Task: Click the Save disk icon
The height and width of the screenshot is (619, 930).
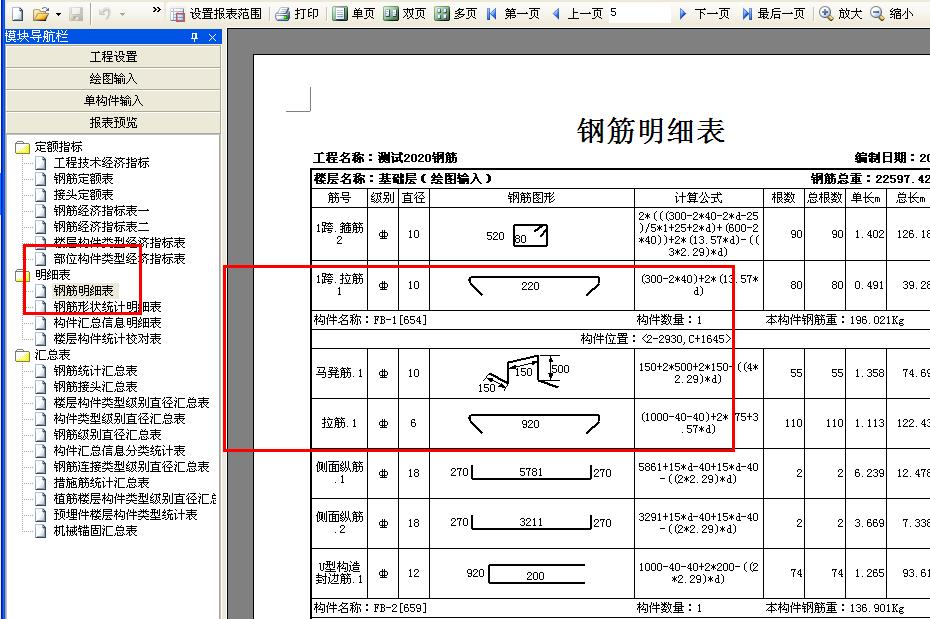Action: coord(76,13)
